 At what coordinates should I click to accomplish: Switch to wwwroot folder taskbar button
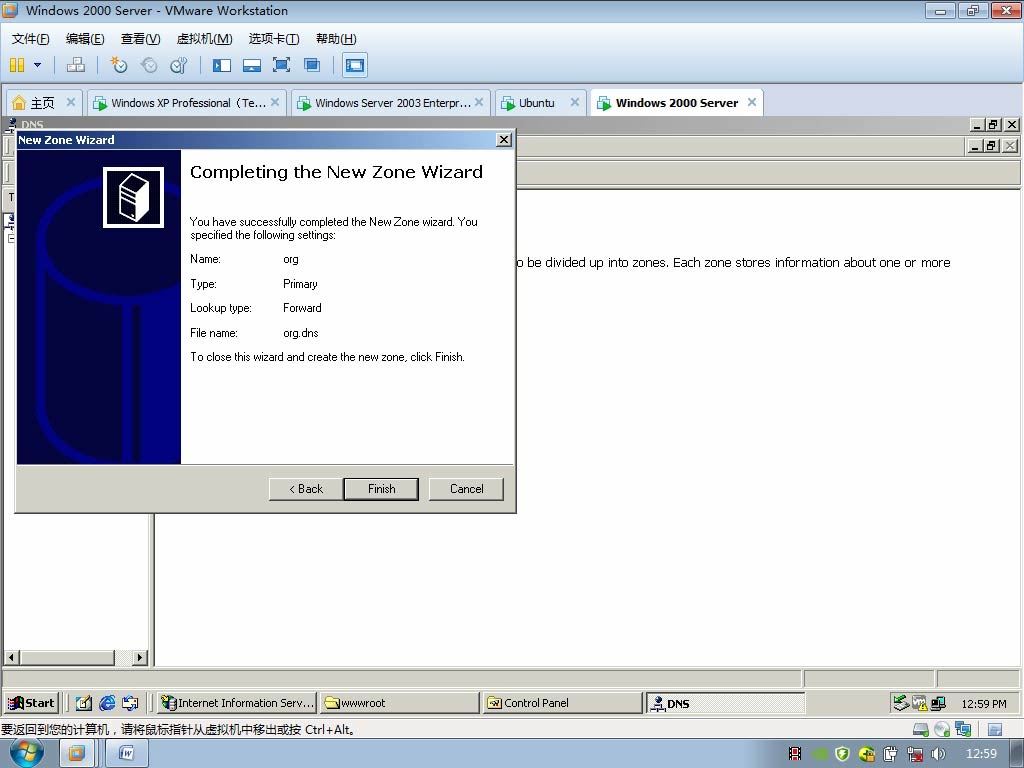click(x=400, y=703)
